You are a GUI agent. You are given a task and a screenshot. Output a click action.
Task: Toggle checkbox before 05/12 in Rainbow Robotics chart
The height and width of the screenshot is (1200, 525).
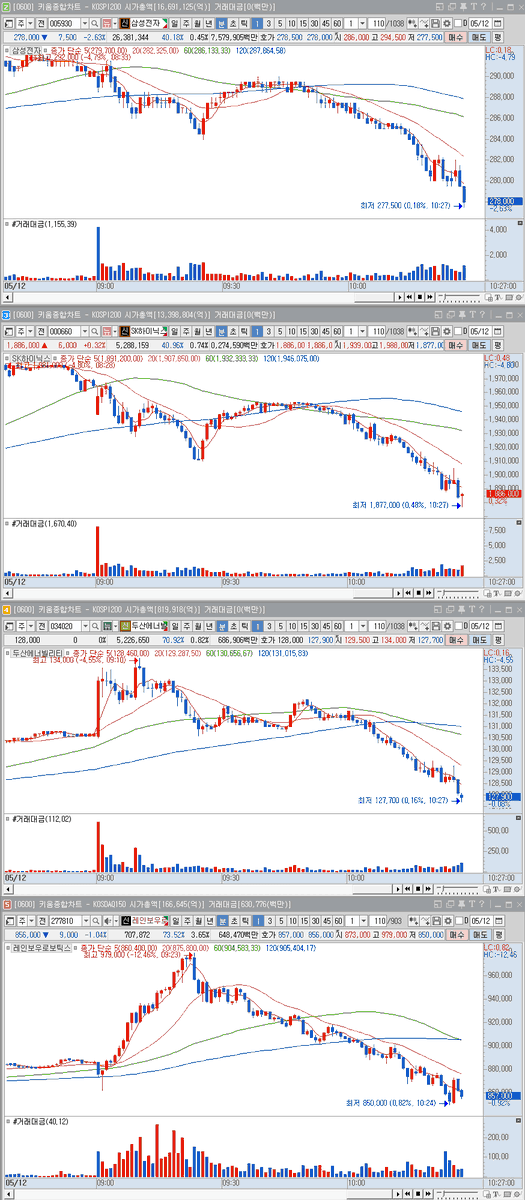click(x=458, y=920)
